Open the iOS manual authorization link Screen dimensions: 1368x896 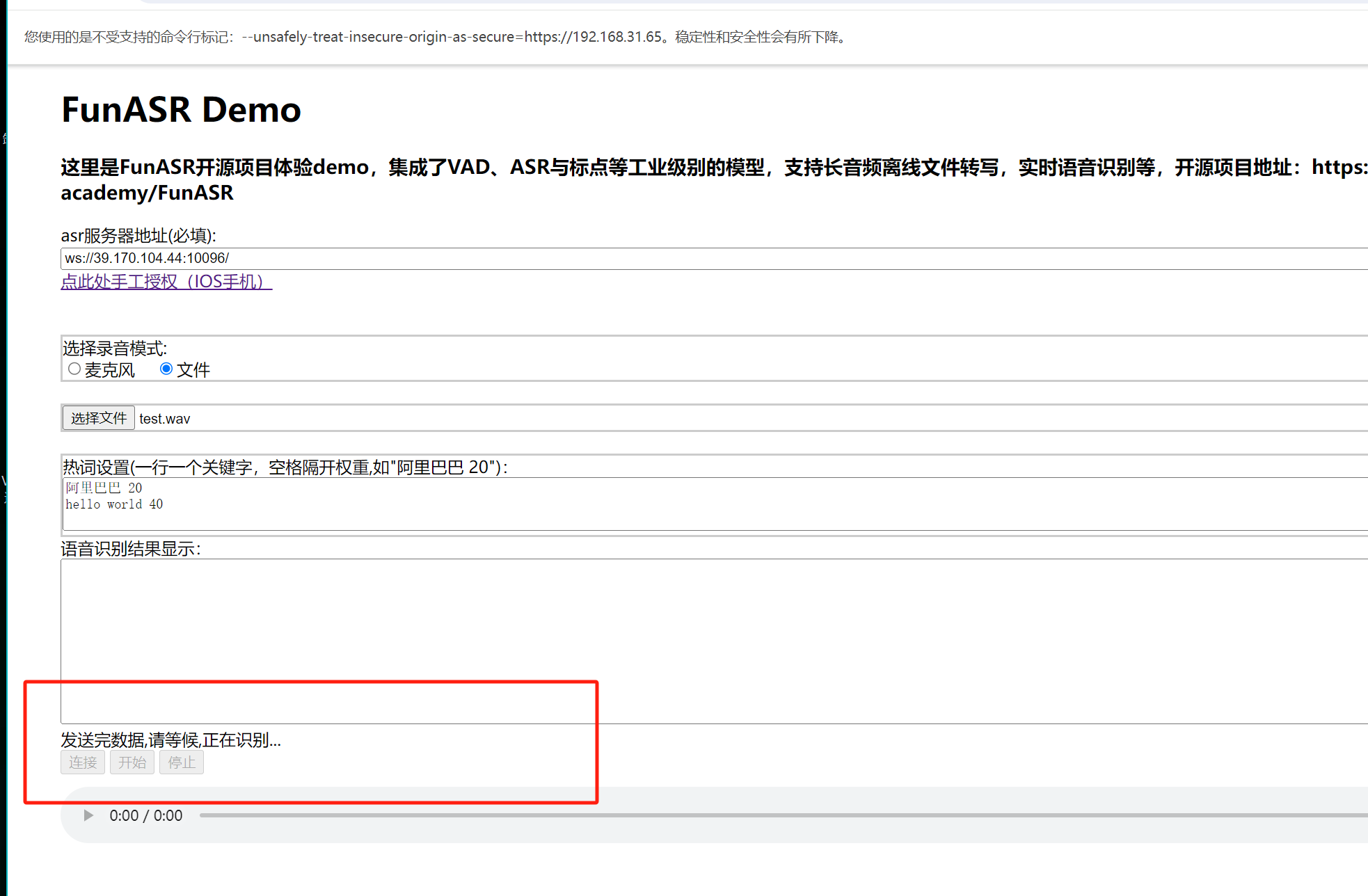pyautogui.click(x=166, y=282)
